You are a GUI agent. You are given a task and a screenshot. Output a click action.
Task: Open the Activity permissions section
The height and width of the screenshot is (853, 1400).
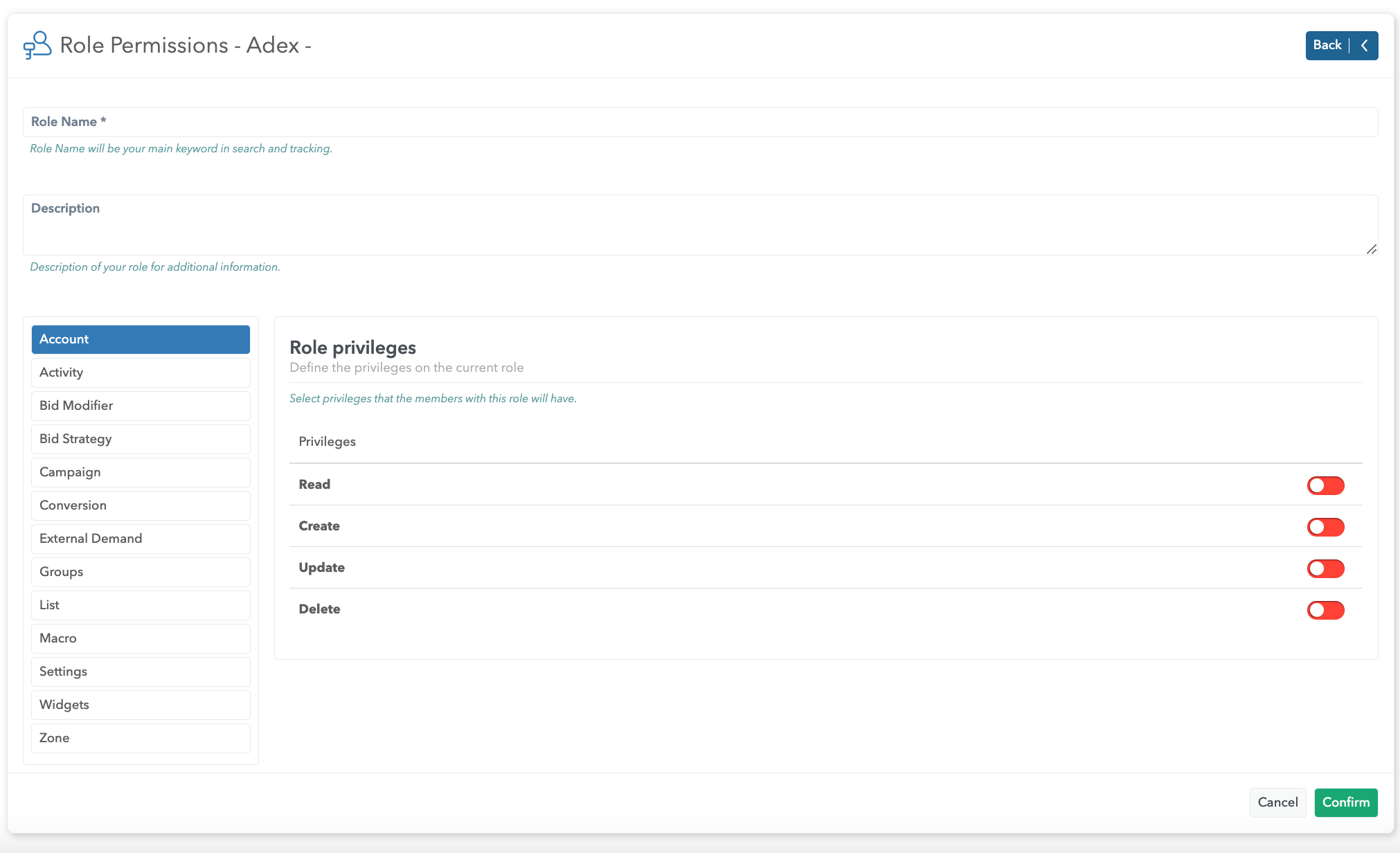point(141,372)
